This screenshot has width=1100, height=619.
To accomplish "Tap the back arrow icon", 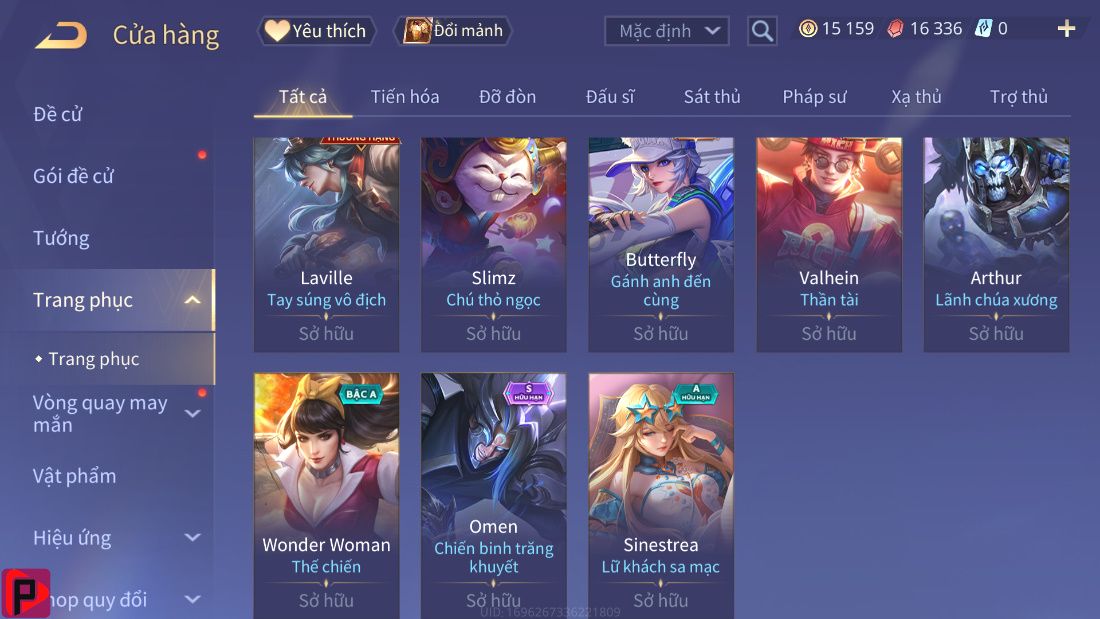I will (61, 34).
